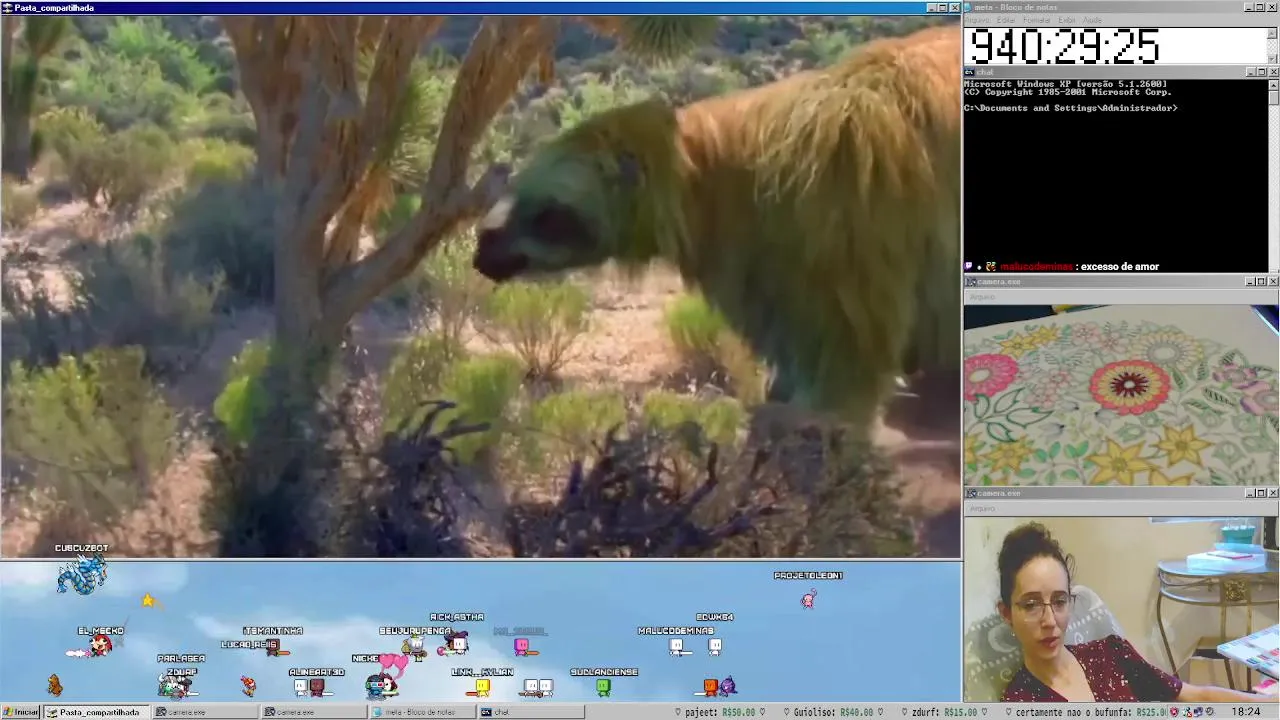
Task: Click the CUBCUZBOT dragon sprite
Action: (x=82, y=574)
